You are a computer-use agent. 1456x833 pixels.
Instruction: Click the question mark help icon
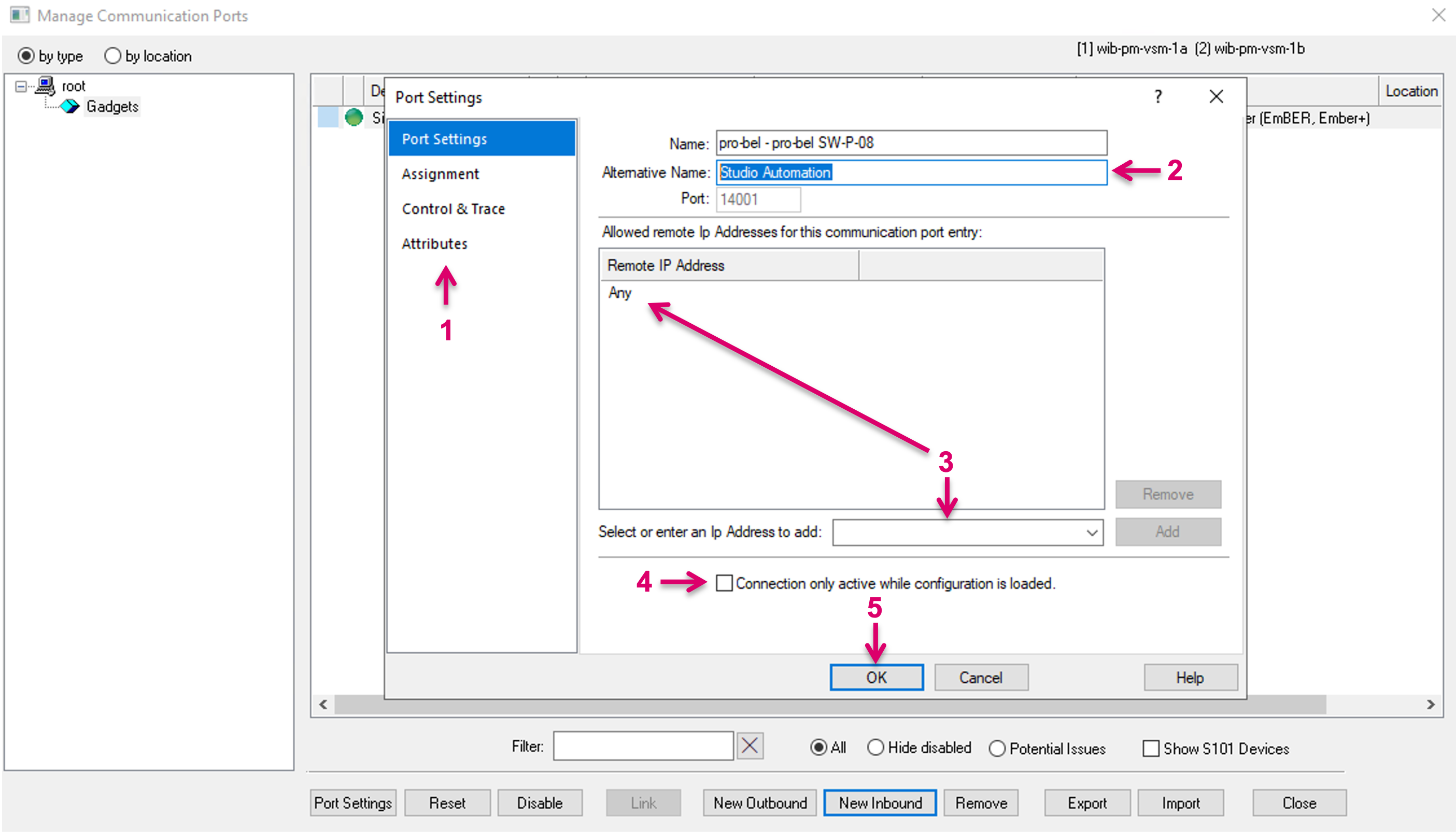(x=1158, y=97)
